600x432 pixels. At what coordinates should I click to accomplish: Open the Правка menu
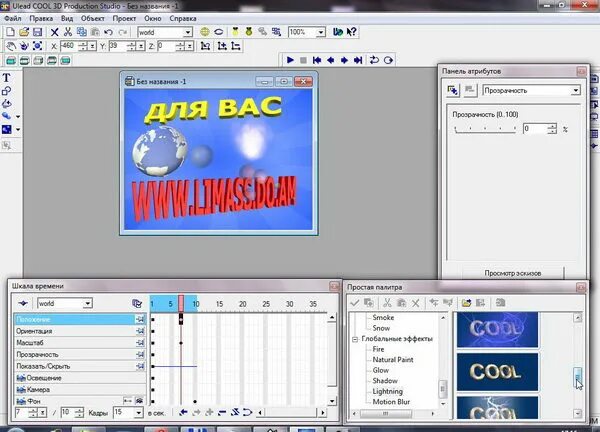click(41, 18)
